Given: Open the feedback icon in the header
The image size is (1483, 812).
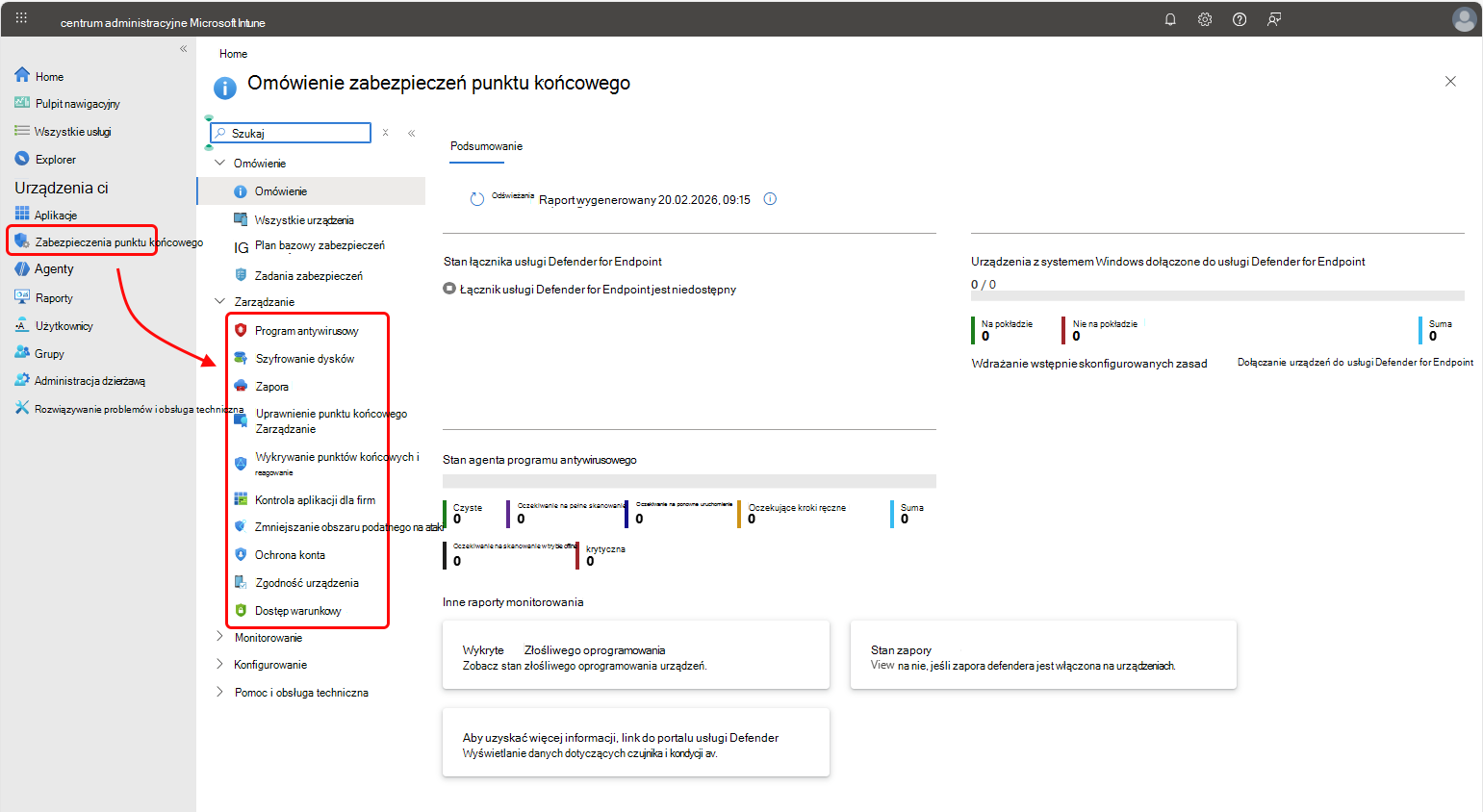Looking at the screenshot, I should pyautogui.click(x=1274, y=19).
